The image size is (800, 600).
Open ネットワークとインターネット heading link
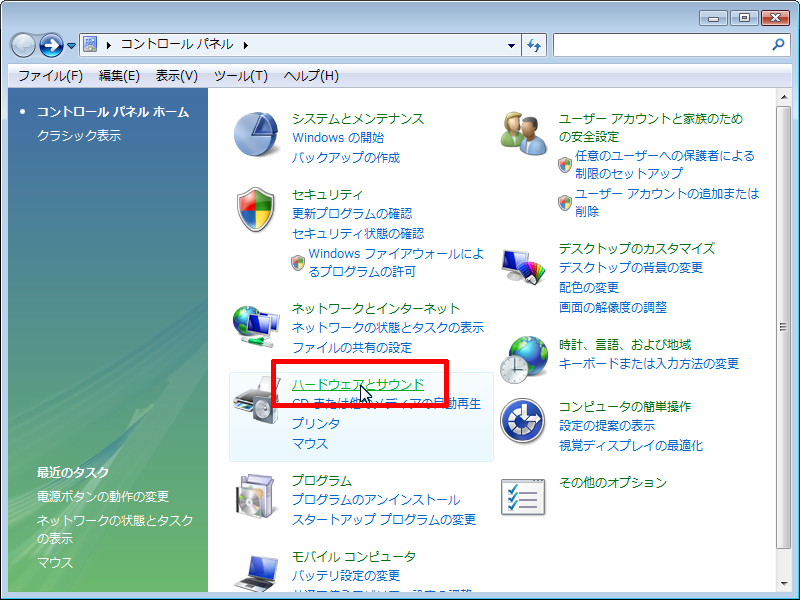pyautogui.click(x=376, y=308)
